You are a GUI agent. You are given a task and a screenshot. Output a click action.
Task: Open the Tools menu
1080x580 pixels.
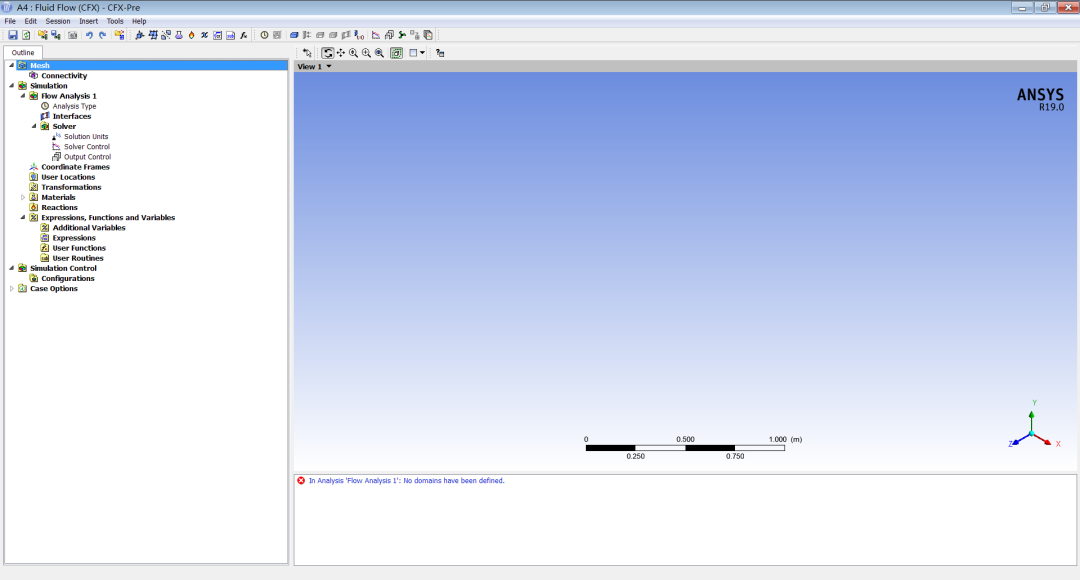(x=115, y=21)
